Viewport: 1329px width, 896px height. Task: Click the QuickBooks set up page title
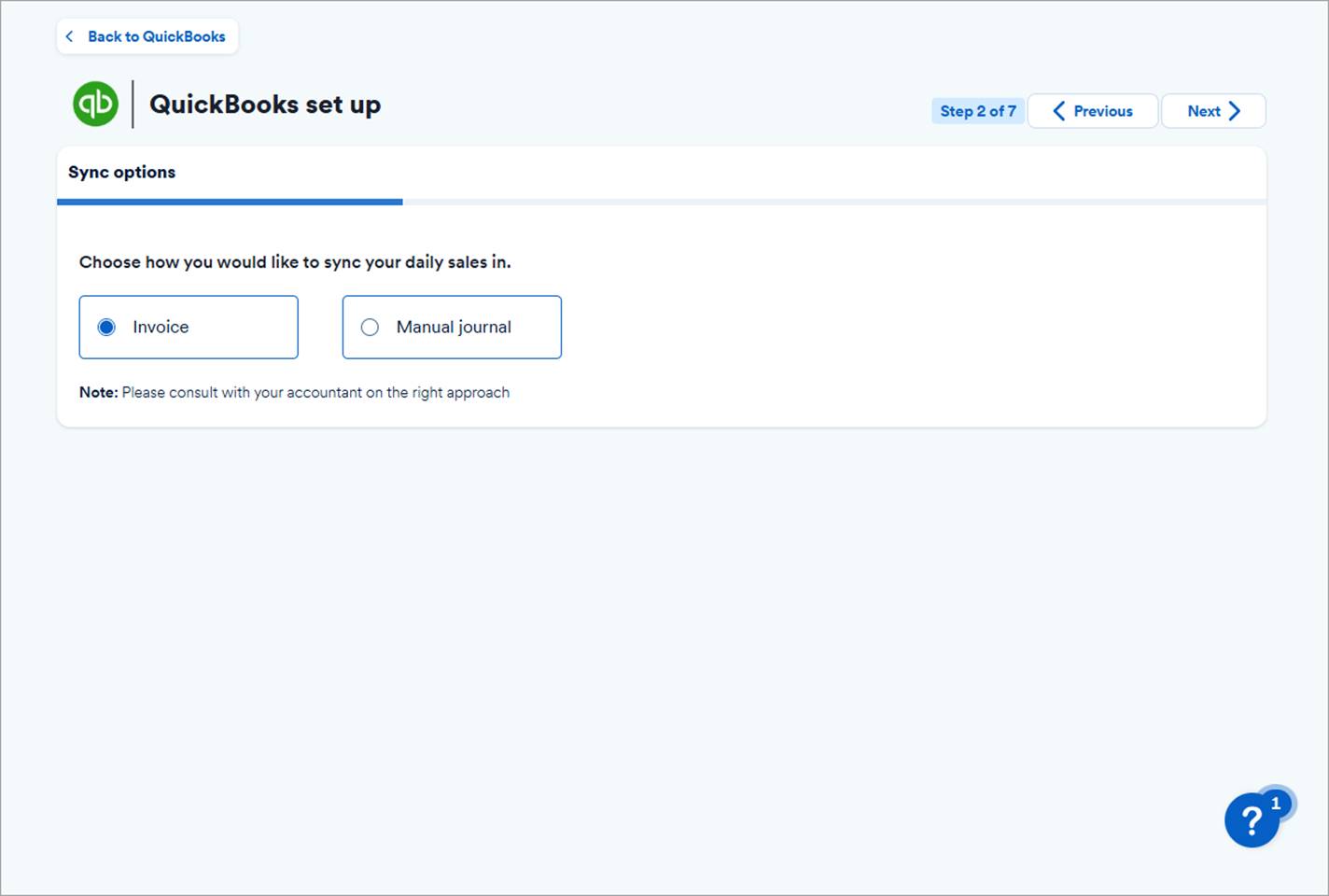tap(265, 105)
